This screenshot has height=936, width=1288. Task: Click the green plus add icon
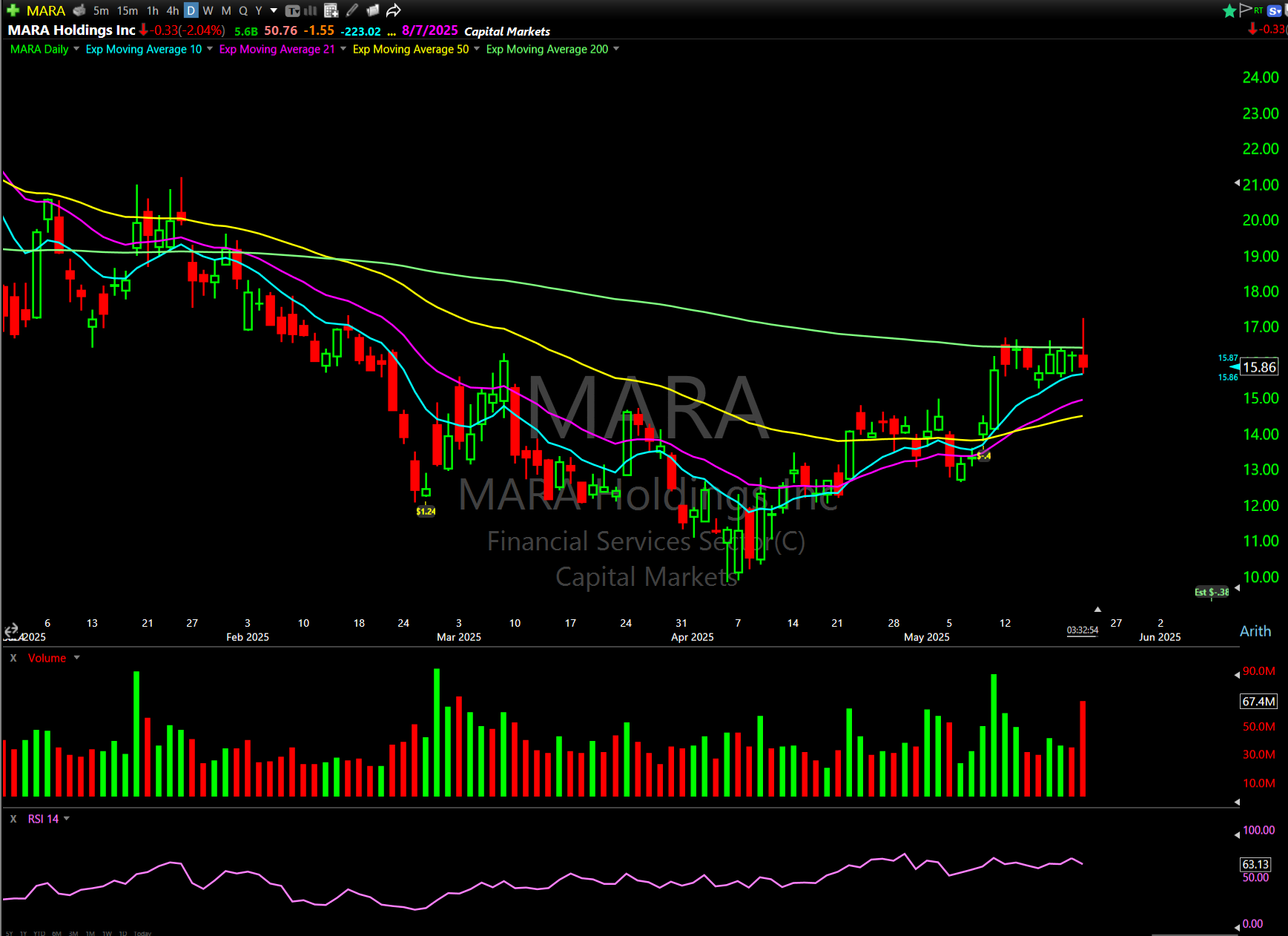point(13,10)
